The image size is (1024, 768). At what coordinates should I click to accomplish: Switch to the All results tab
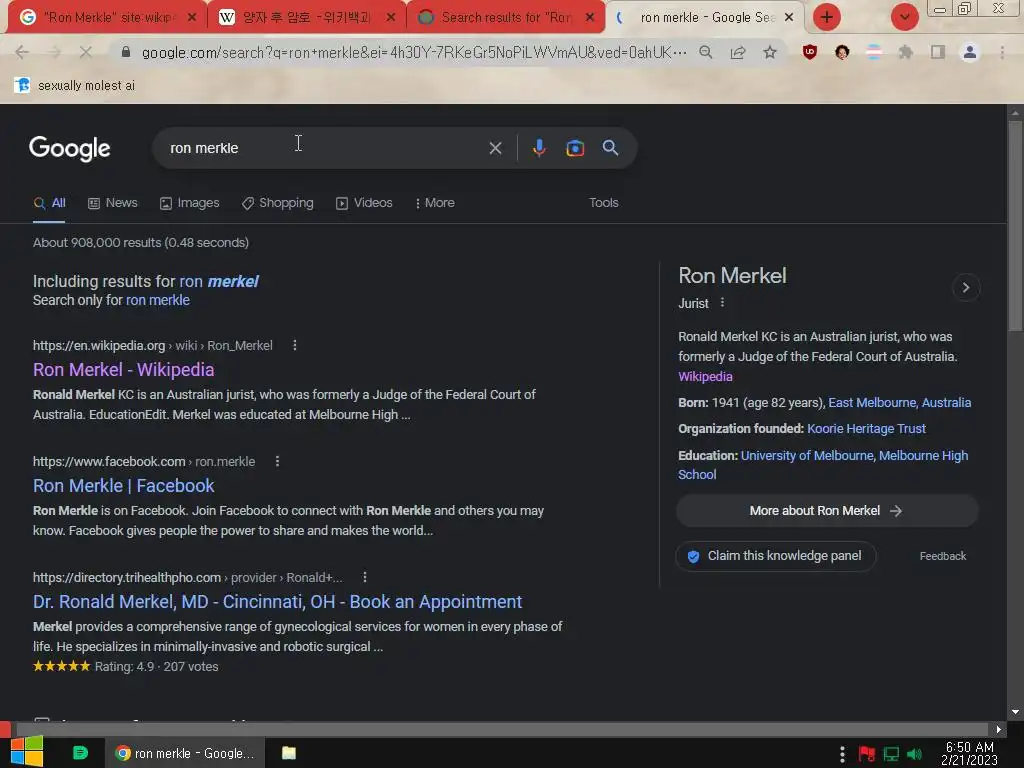(50, 203)
